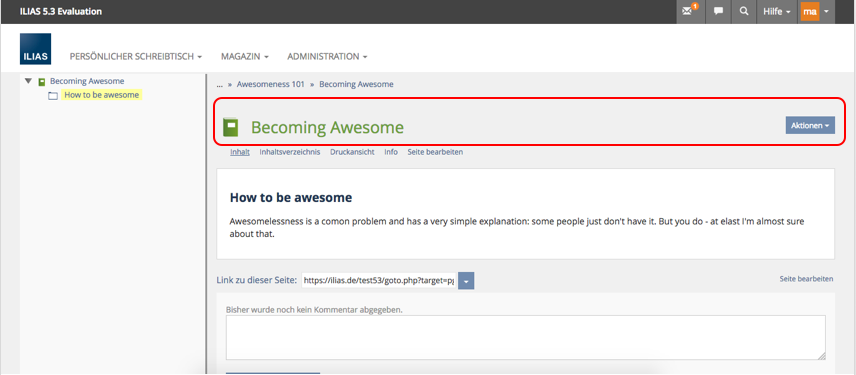Image resolution: width=856 pixels, height=375 pixels.
Task: Click into the comment text area
Action: pyautogui.click(x=526, y=337)
